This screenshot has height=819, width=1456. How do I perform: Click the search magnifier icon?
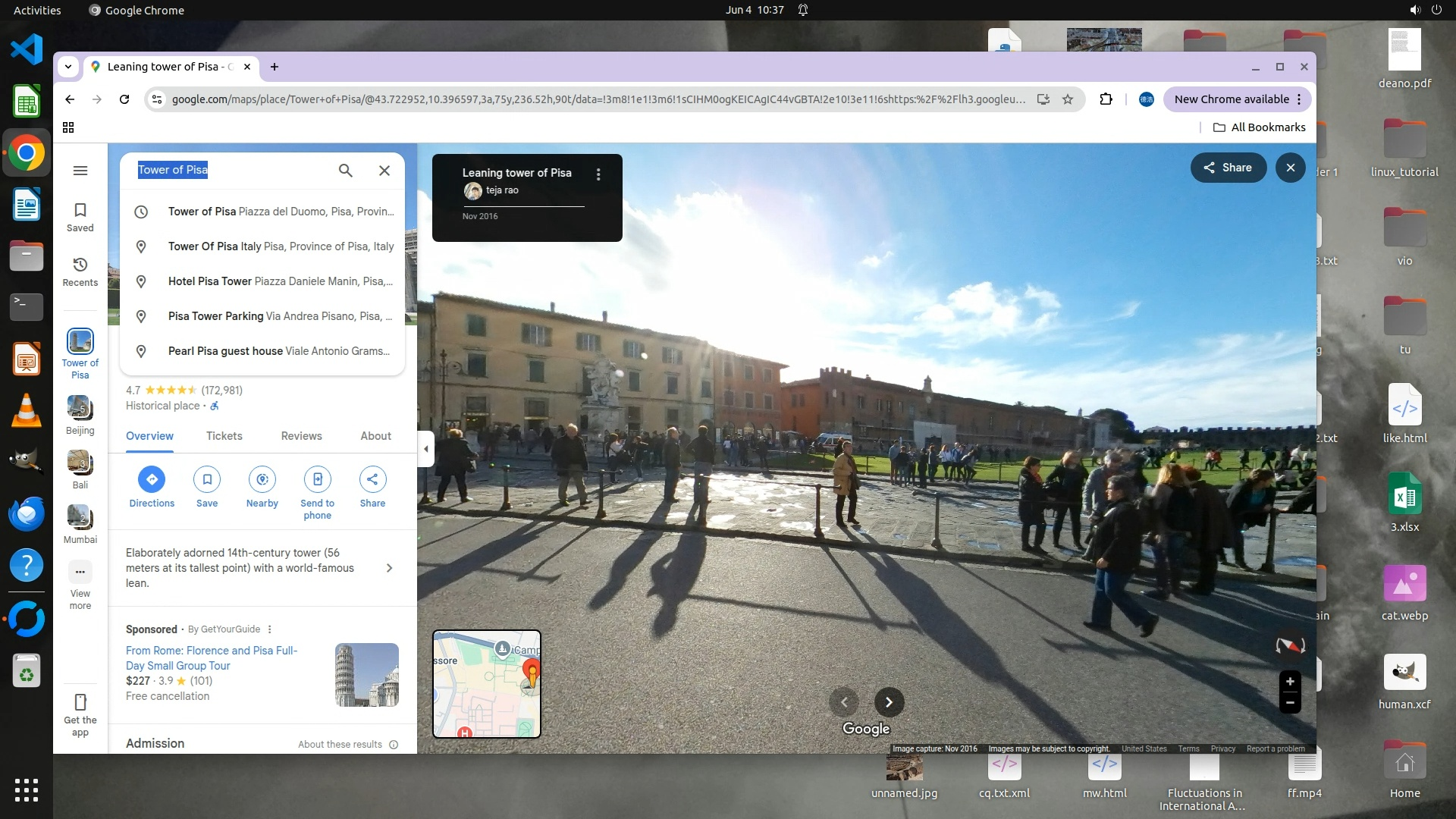[x=345, y=171]
